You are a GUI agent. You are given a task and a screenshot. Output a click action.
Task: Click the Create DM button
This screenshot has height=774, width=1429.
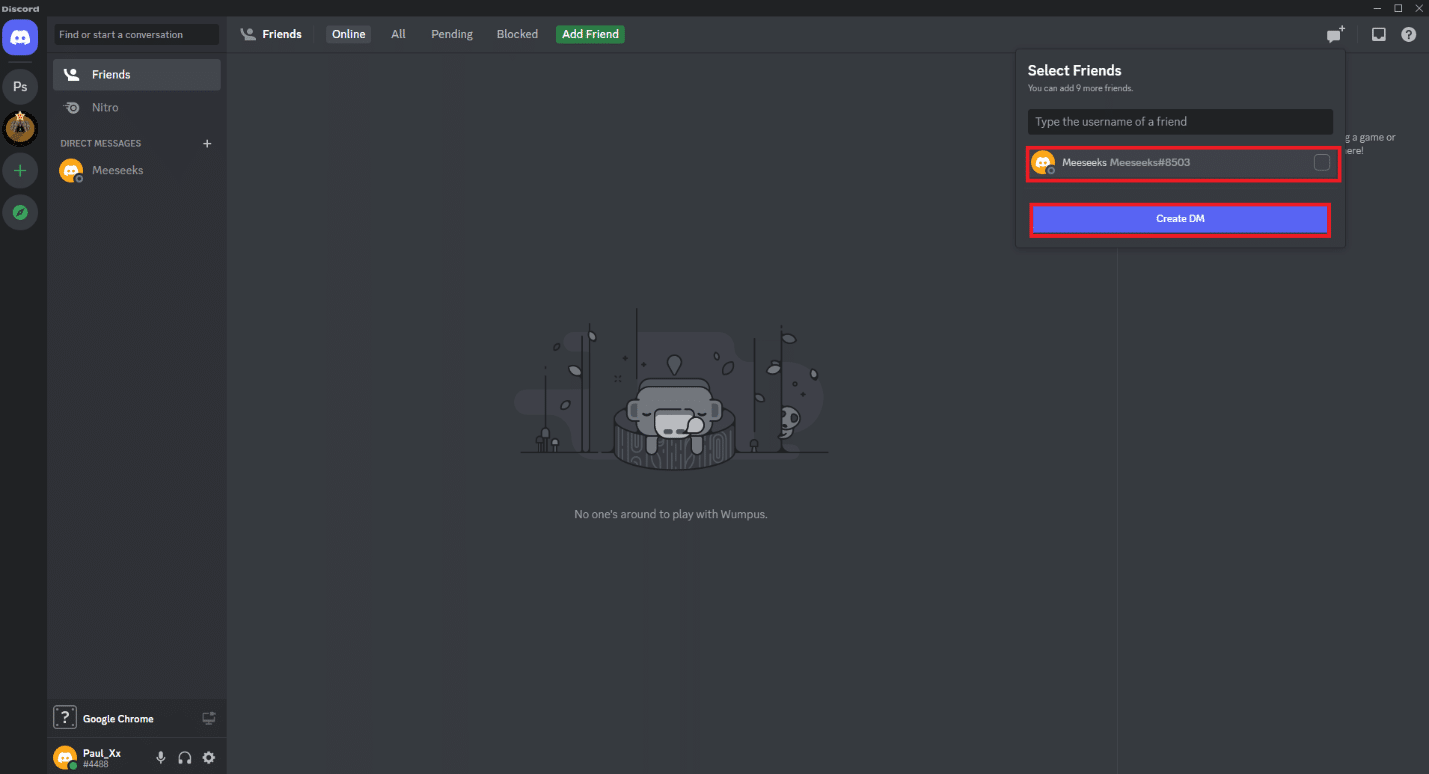tap(1180, 219)
